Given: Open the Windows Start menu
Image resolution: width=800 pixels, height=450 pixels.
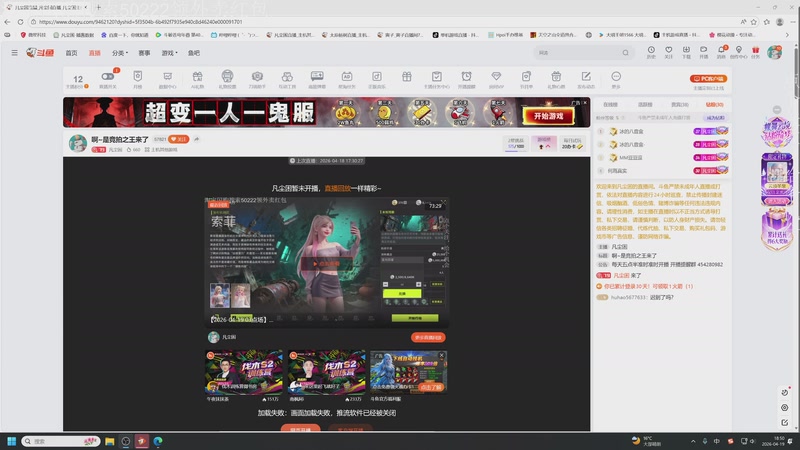Looking at the screenshot, I should (11, 441).
